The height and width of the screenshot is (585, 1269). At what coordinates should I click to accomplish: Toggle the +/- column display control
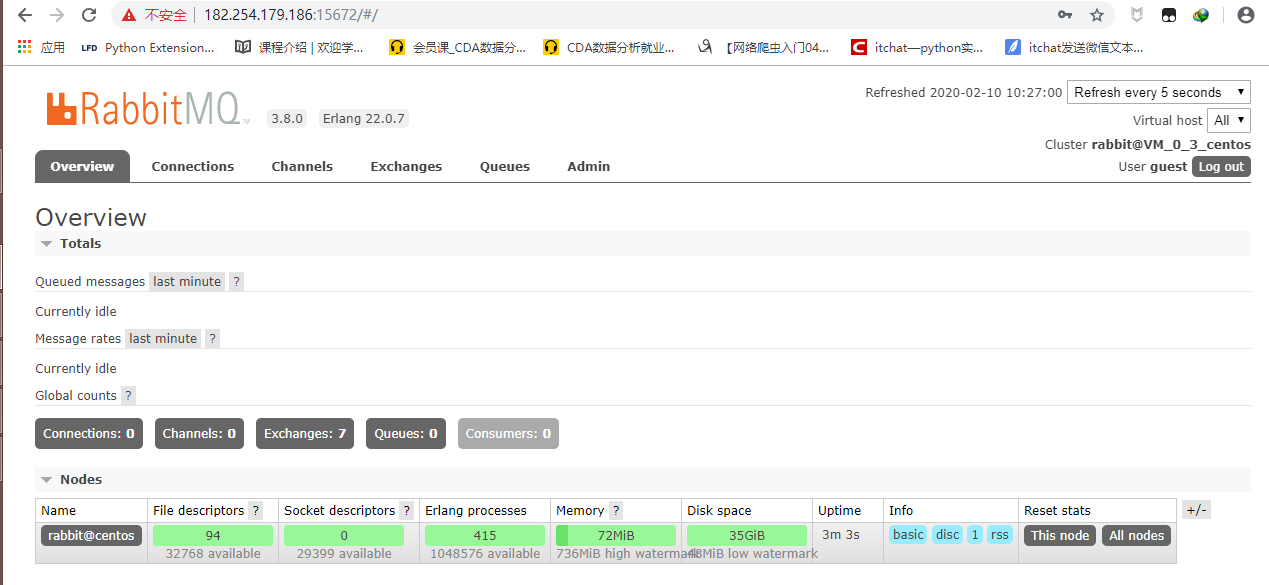click(1196, 510)
